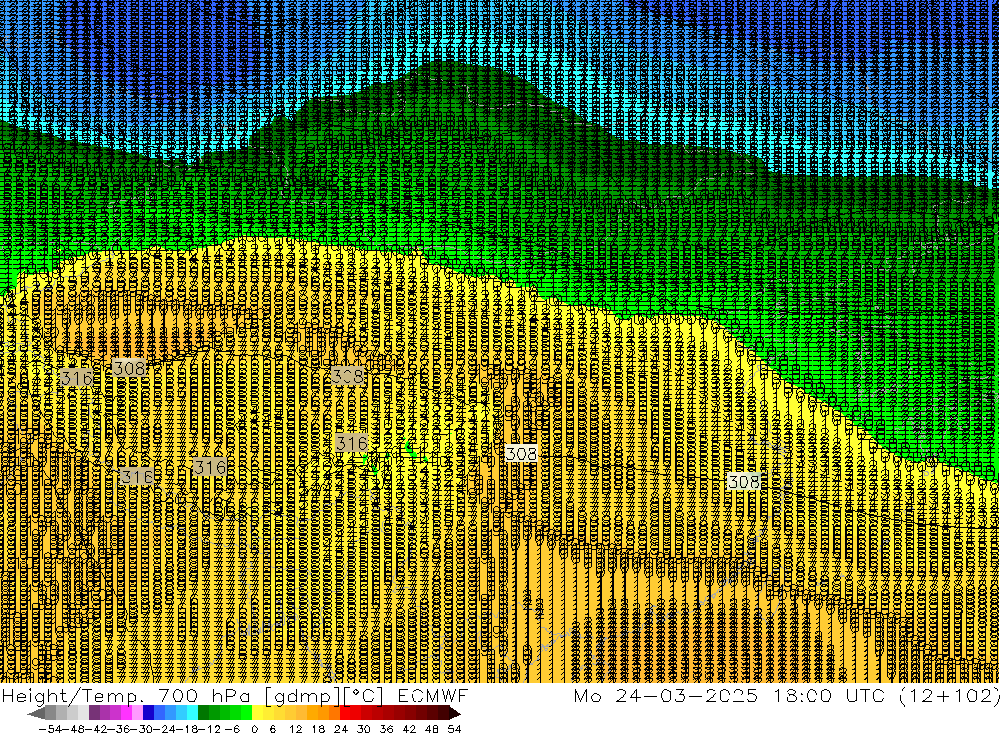Select the dark blue swatch in the legend

148,713
